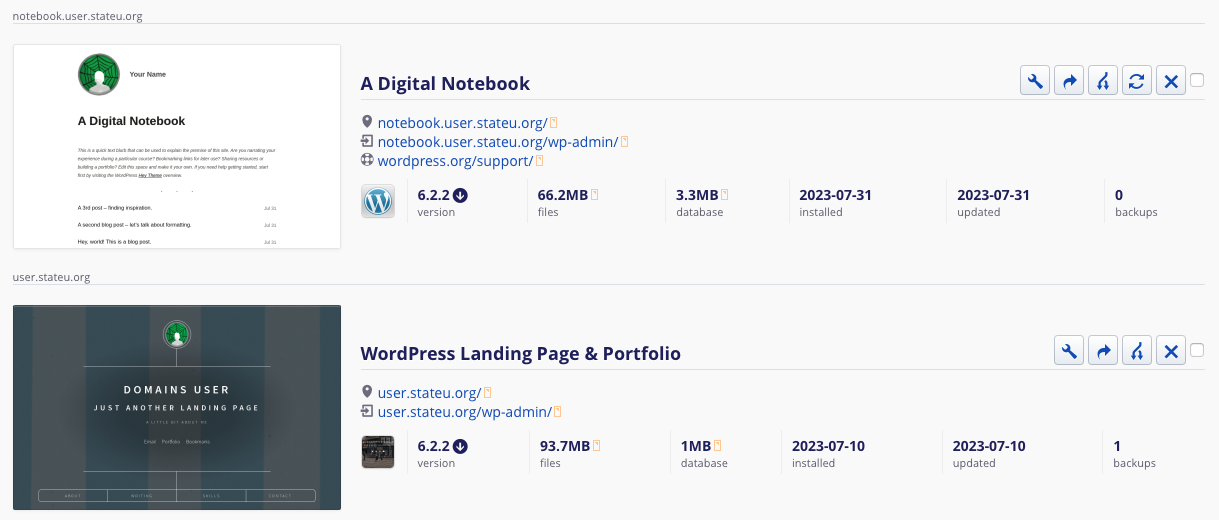Click share arrow icon for A Digital Notebook
The height and width of the screenshot is (520, 1219).
(x=1069, y=81)
